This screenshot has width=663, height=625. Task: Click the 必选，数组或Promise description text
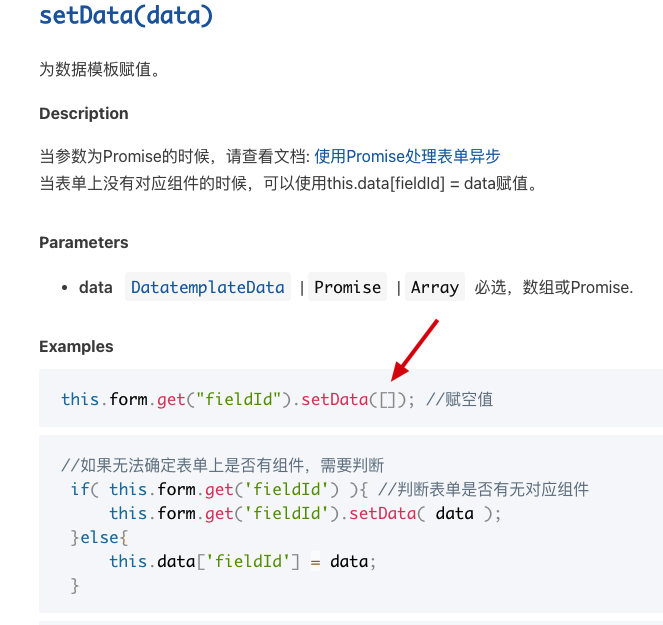pyautogui.click(x=554, y=287)
